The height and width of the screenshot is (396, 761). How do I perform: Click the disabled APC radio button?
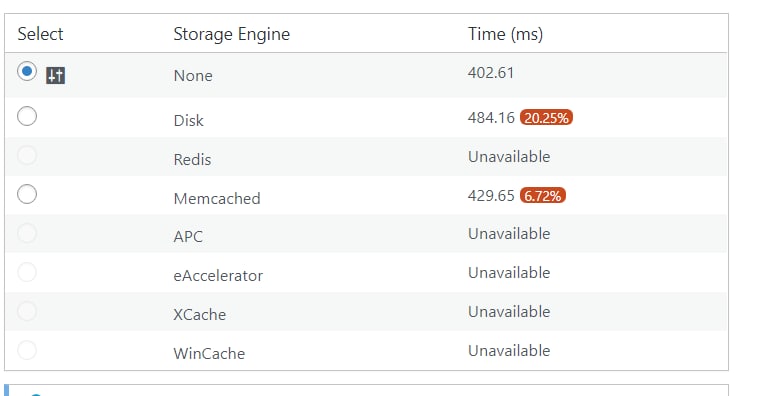click(27, 233)
